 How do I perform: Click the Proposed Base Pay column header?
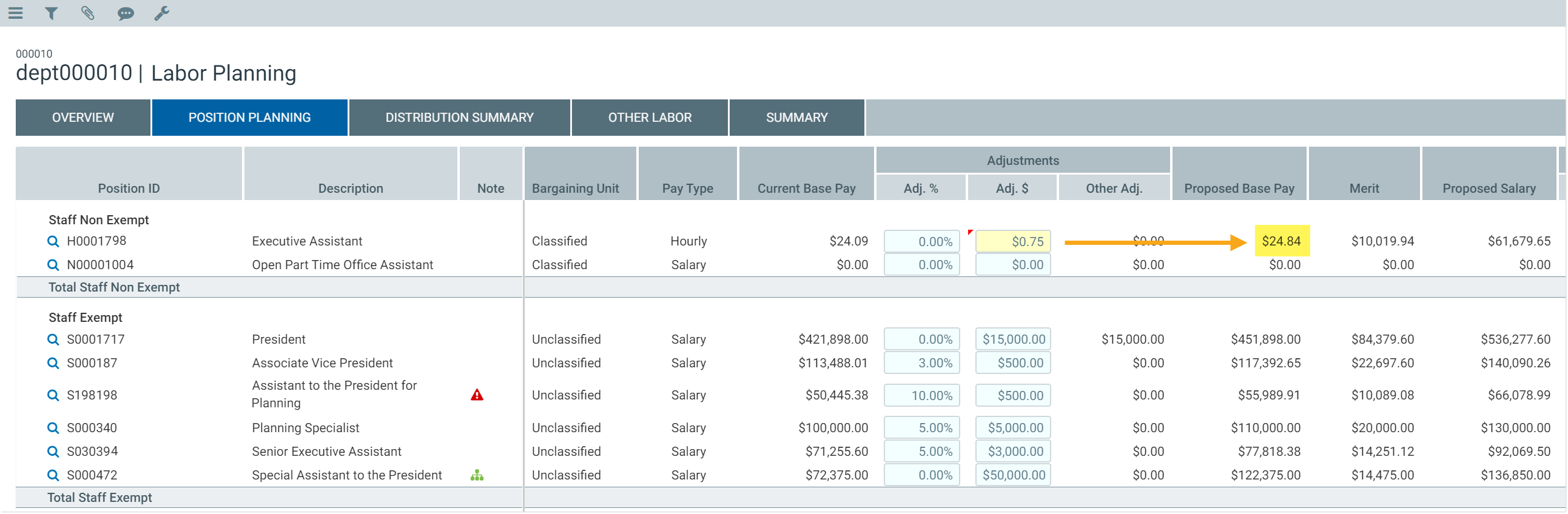tap(1239, 188)
